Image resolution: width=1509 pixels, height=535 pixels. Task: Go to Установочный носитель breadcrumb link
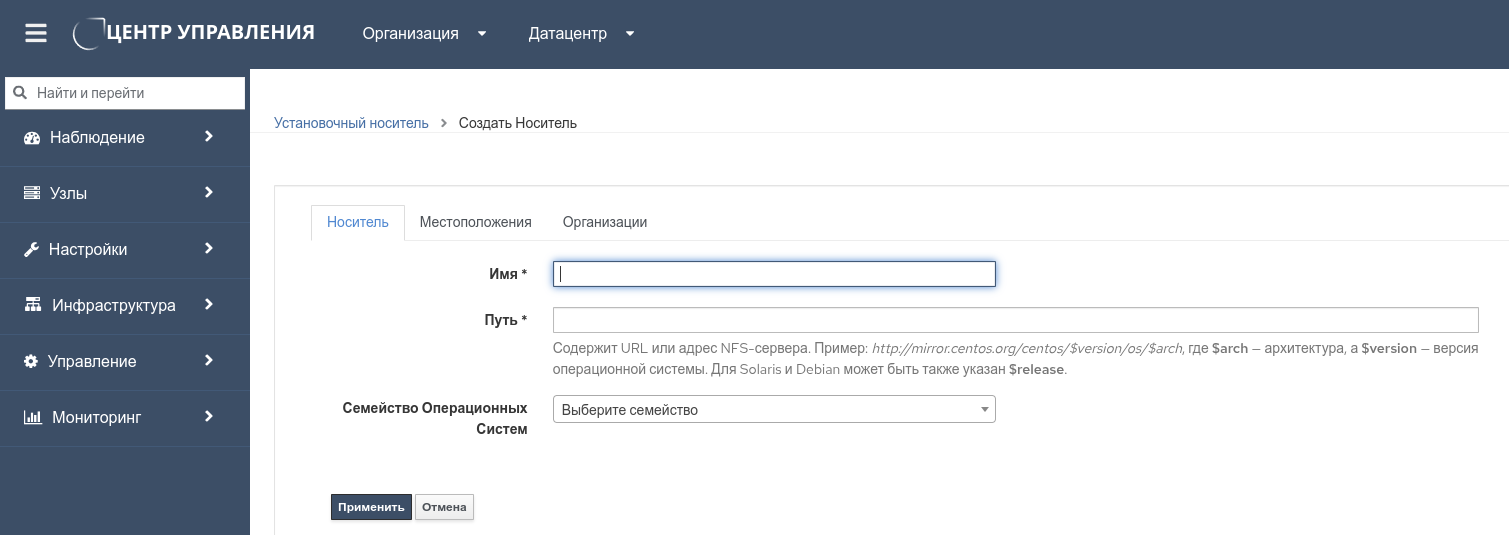coord(351,123)
